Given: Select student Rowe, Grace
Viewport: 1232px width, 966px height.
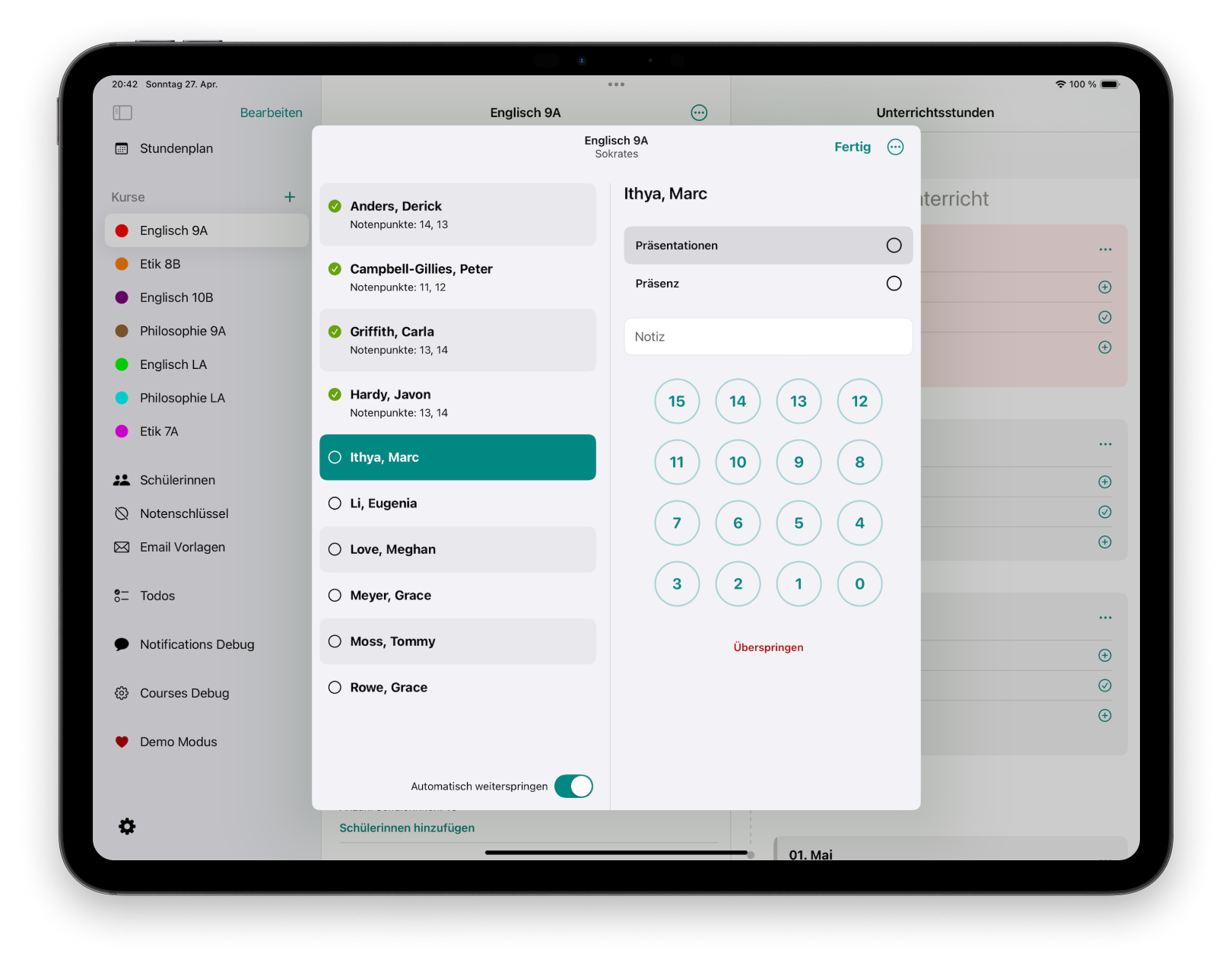Looking at the screenshot, I should pos(458,687).
